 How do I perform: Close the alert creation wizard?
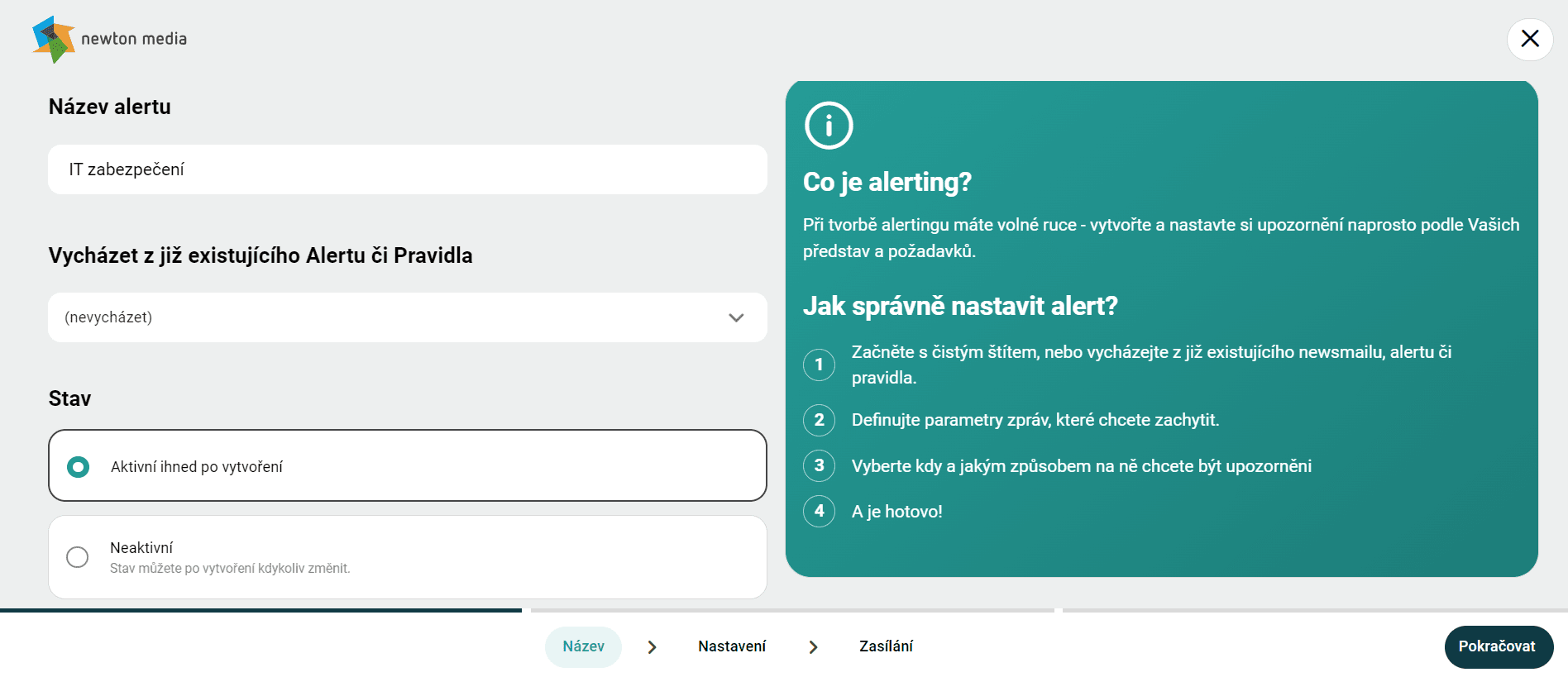coord(1530,39)
